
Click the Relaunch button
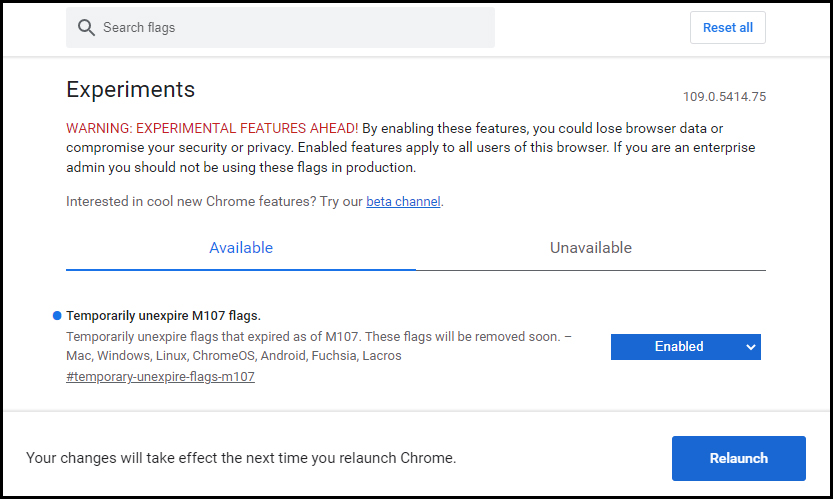[x=738, y=458]
